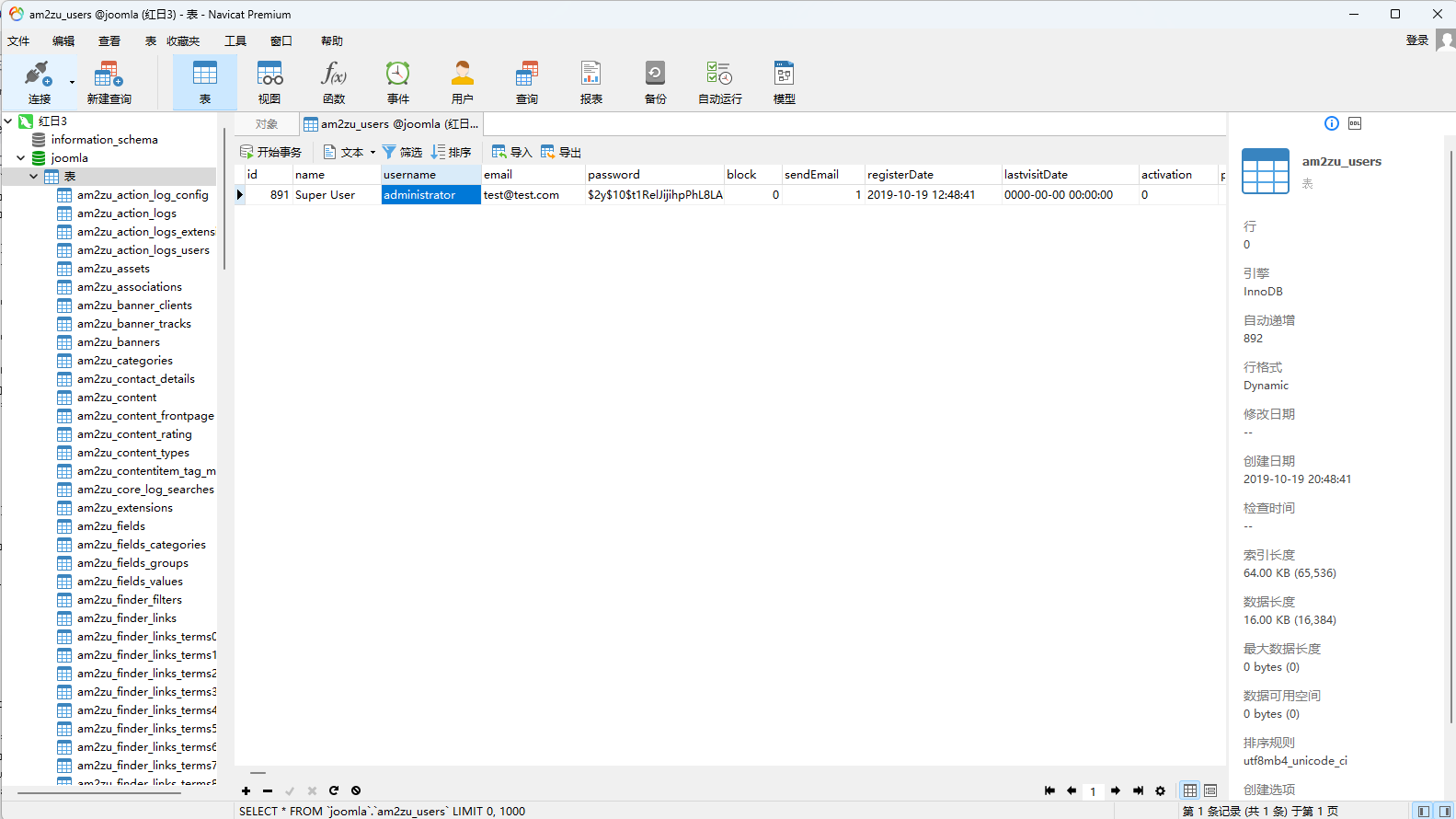
Task: Refresh the table data at bottom
Action: pos(334,790)
